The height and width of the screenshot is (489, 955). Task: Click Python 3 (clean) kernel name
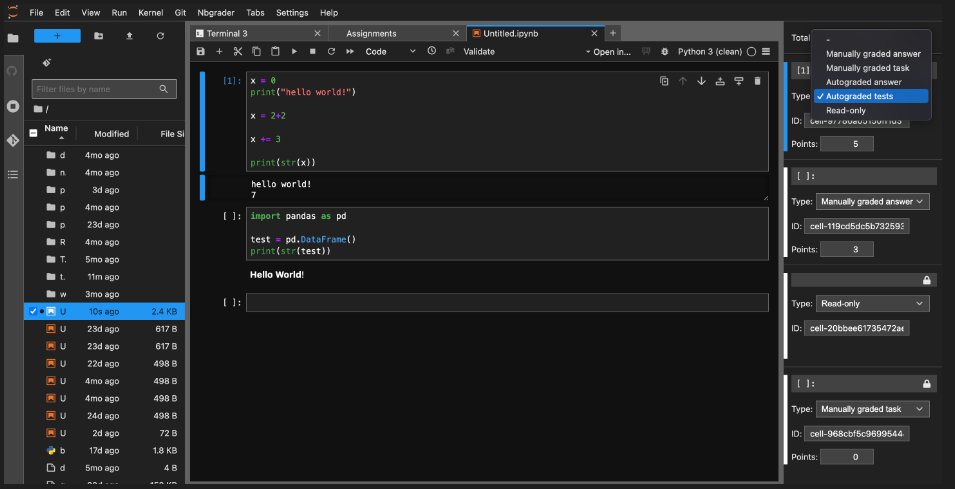[x=710, y=52]
